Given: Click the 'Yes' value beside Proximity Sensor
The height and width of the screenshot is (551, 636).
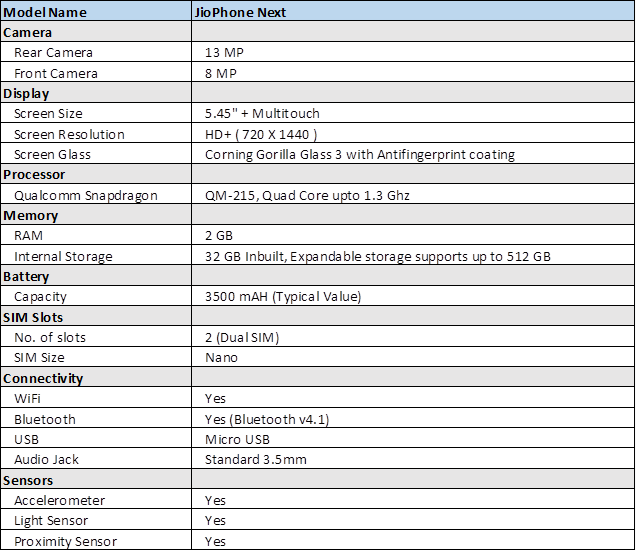Looking at the screenshot, I should click(413, 540).
